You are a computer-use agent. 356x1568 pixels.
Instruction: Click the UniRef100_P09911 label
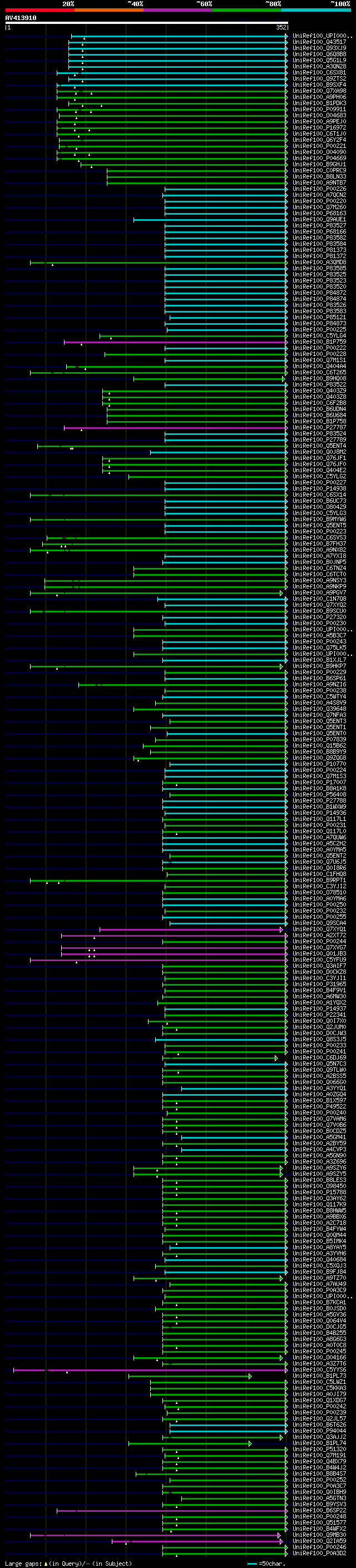point(319,110)
